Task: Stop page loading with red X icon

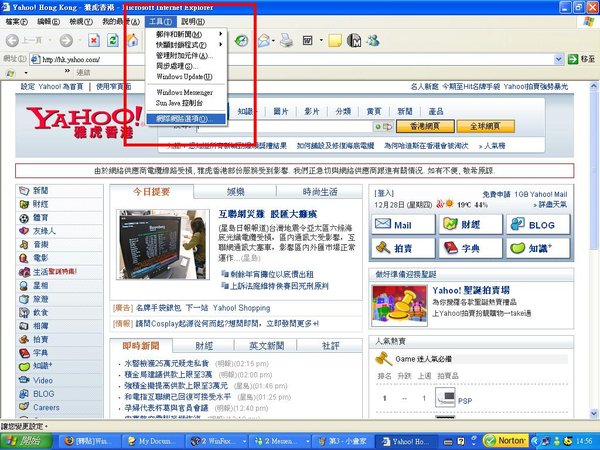Action: tap(94, 40)
